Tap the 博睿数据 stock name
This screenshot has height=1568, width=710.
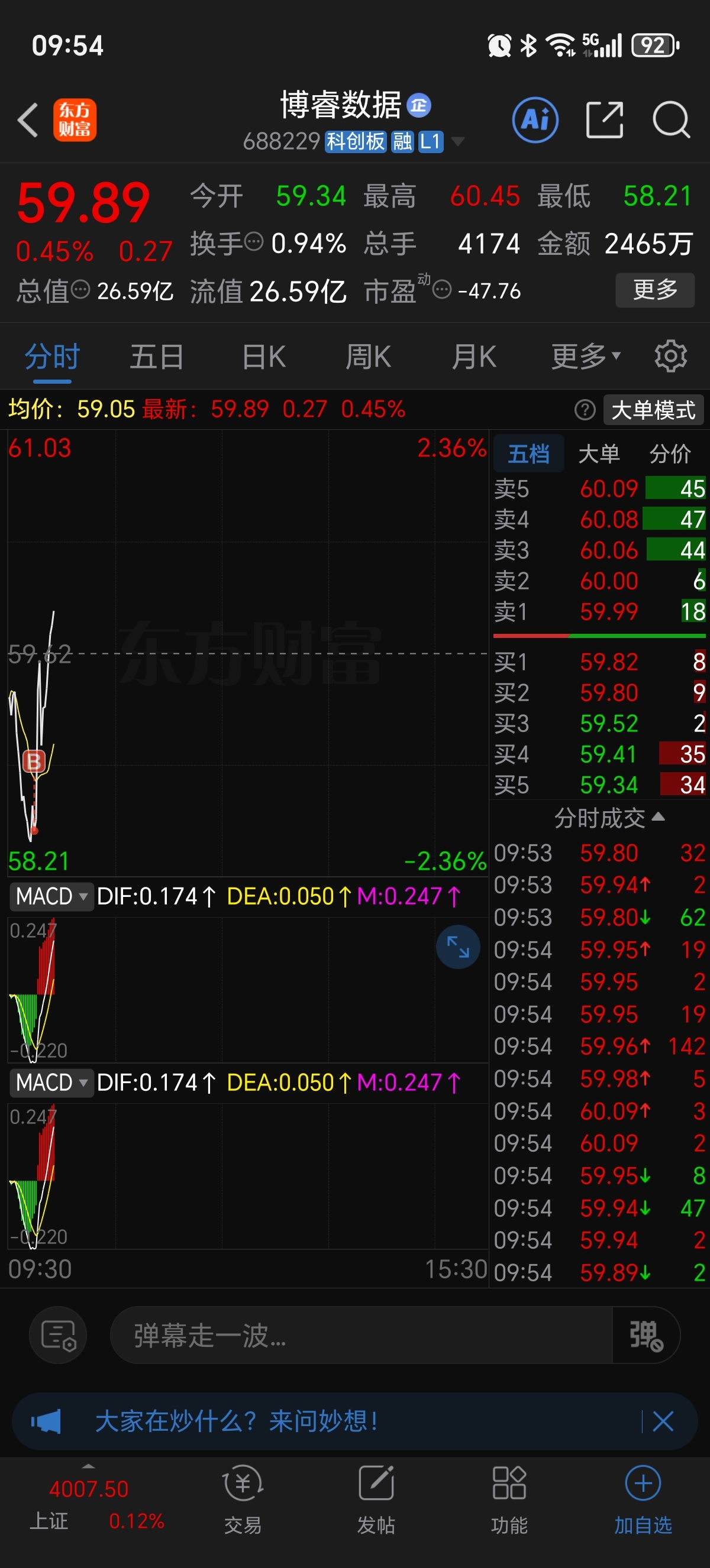coord(340,105)
